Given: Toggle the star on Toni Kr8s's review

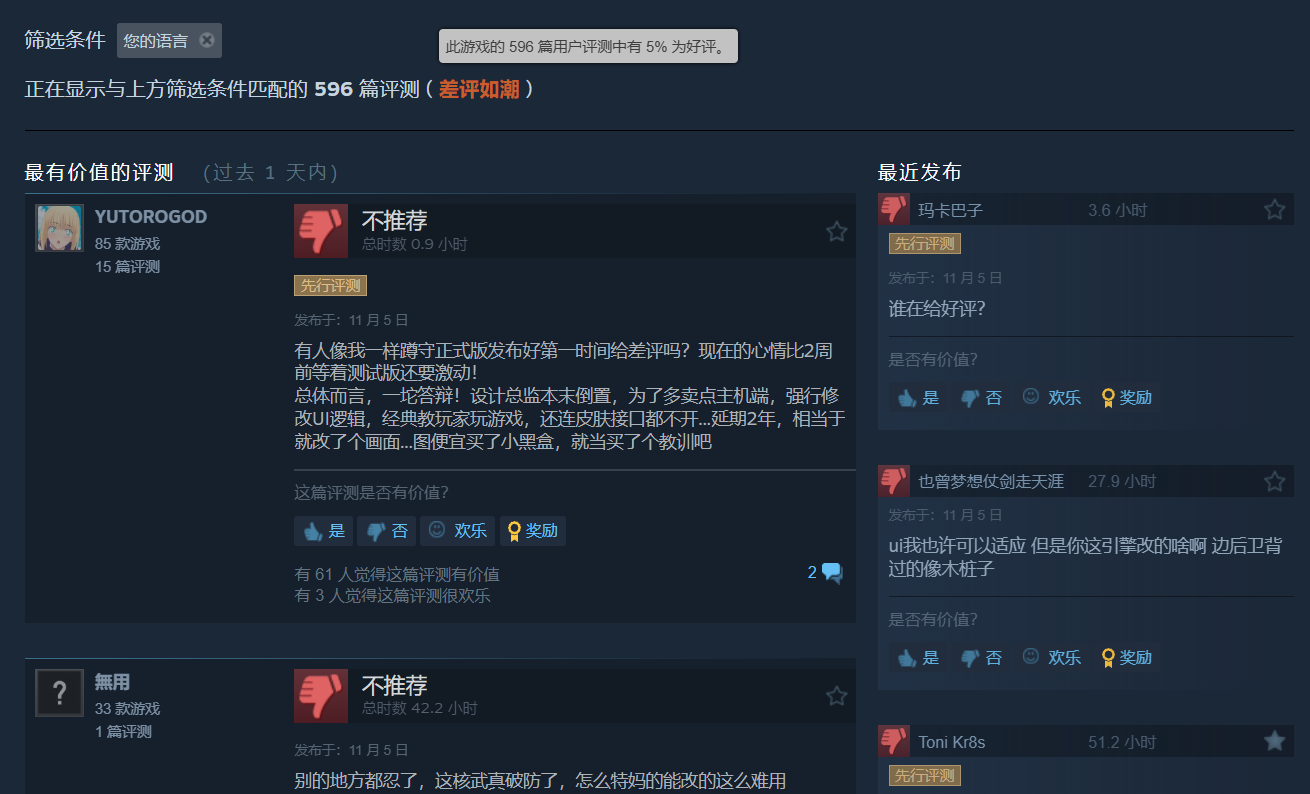Looking at the screenshot, I should 1275,741.
